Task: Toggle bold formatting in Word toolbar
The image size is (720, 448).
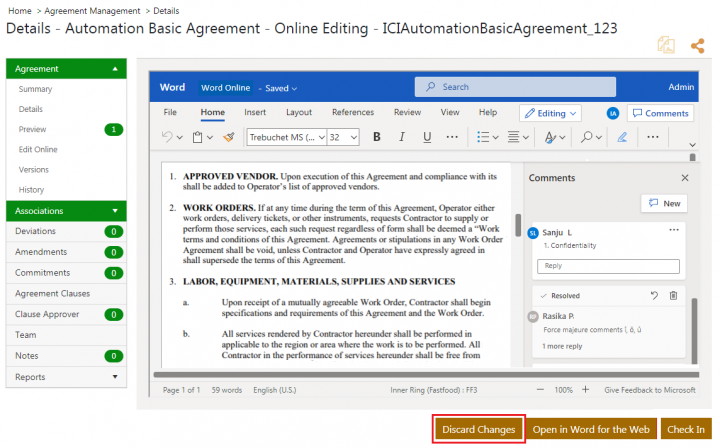Action: coord(377,137)
